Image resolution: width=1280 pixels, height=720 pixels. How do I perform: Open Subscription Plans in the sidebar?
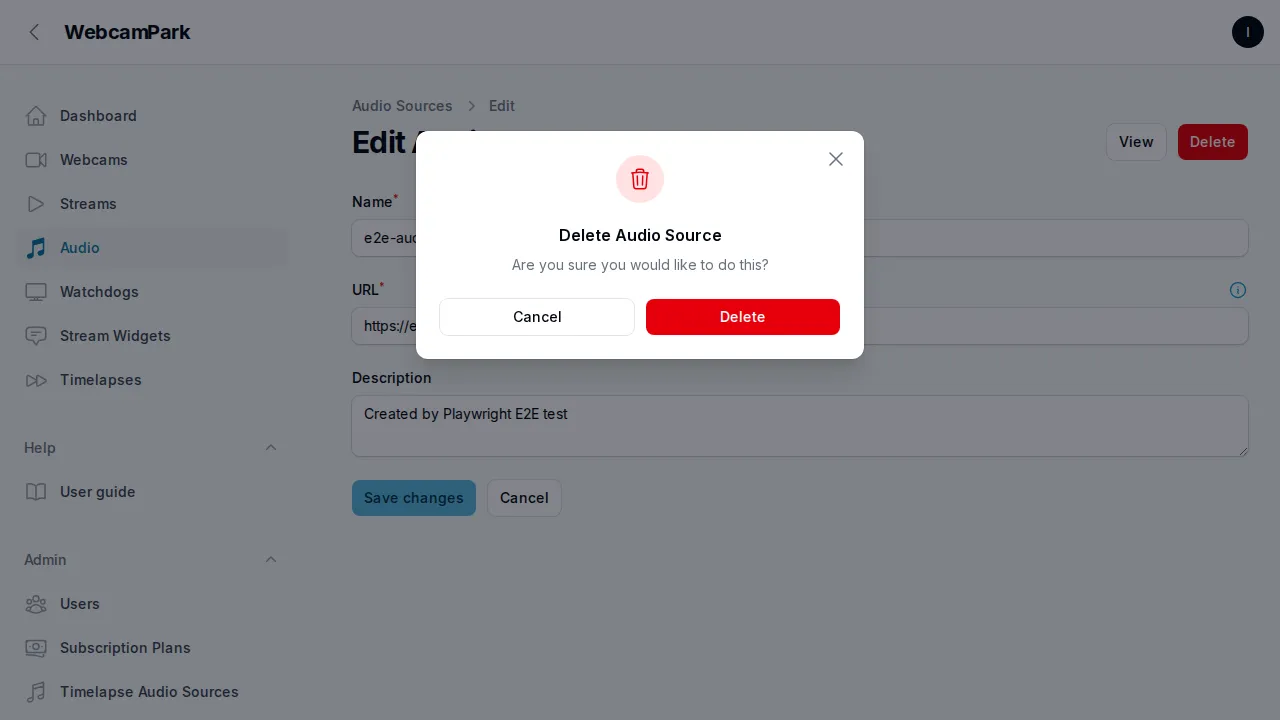tap(152, 648)
